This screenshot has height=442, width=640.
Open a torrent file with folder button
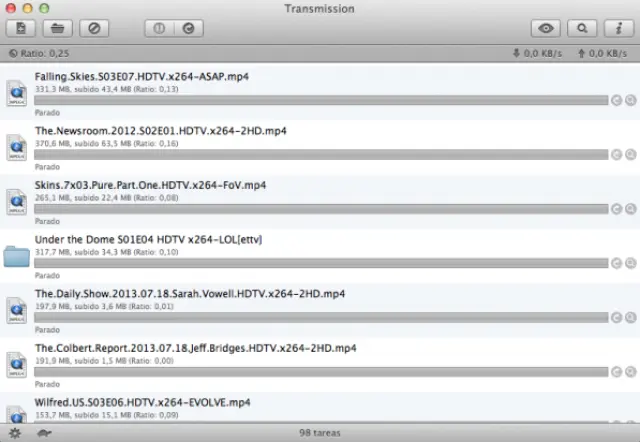(x=59, y=28)
